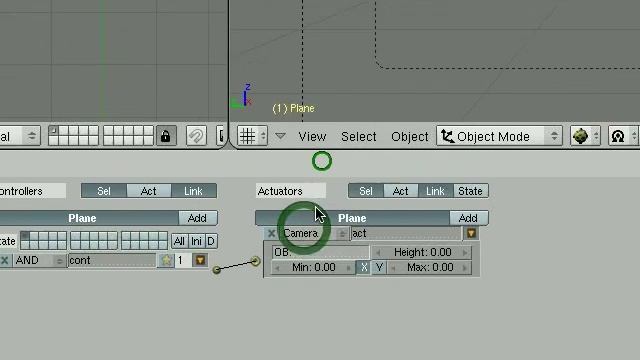Click the All states button

[179, 241]
